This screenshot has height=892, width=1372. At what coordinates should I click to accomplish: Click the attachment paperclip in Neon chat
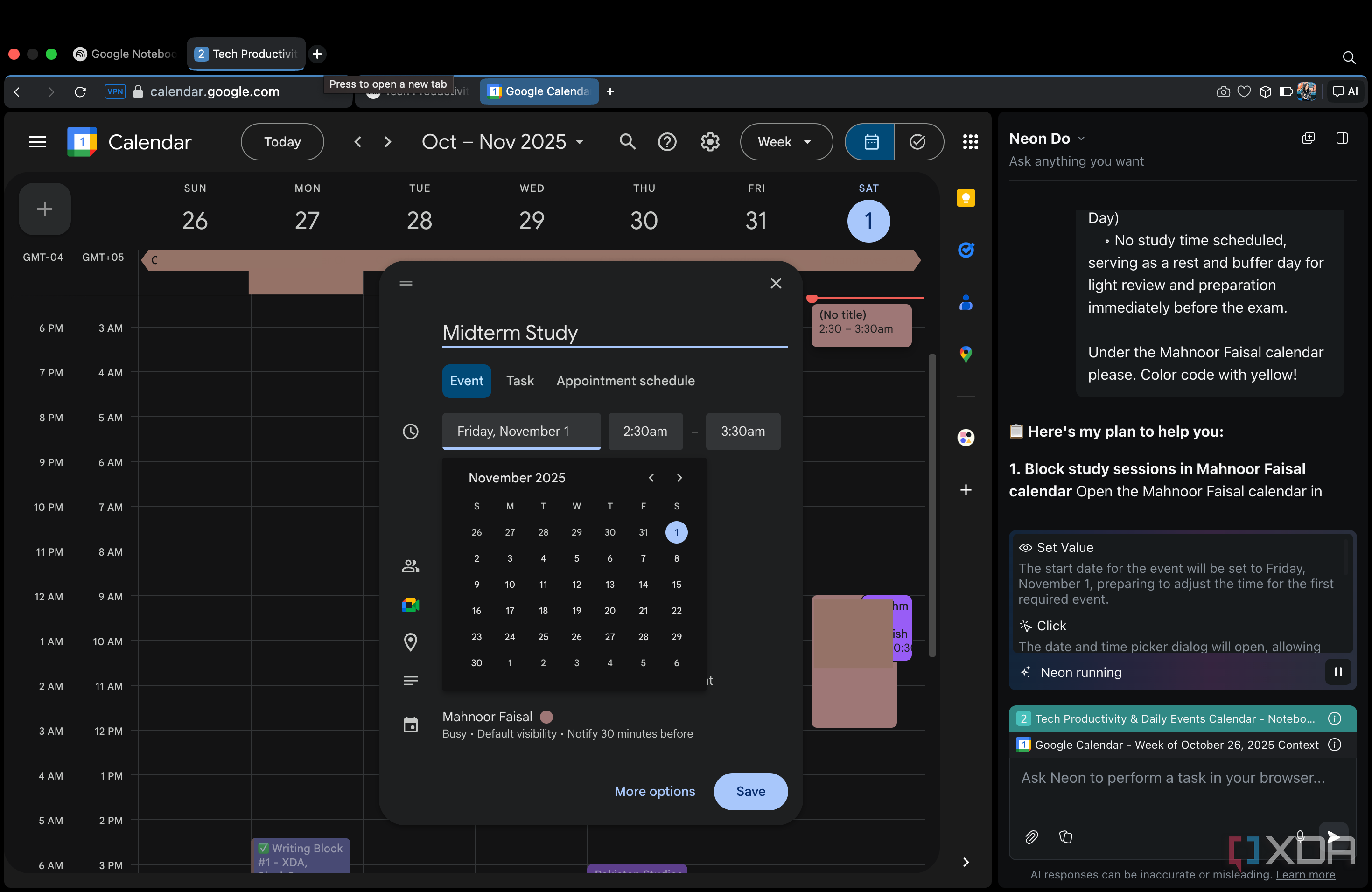1031,836
